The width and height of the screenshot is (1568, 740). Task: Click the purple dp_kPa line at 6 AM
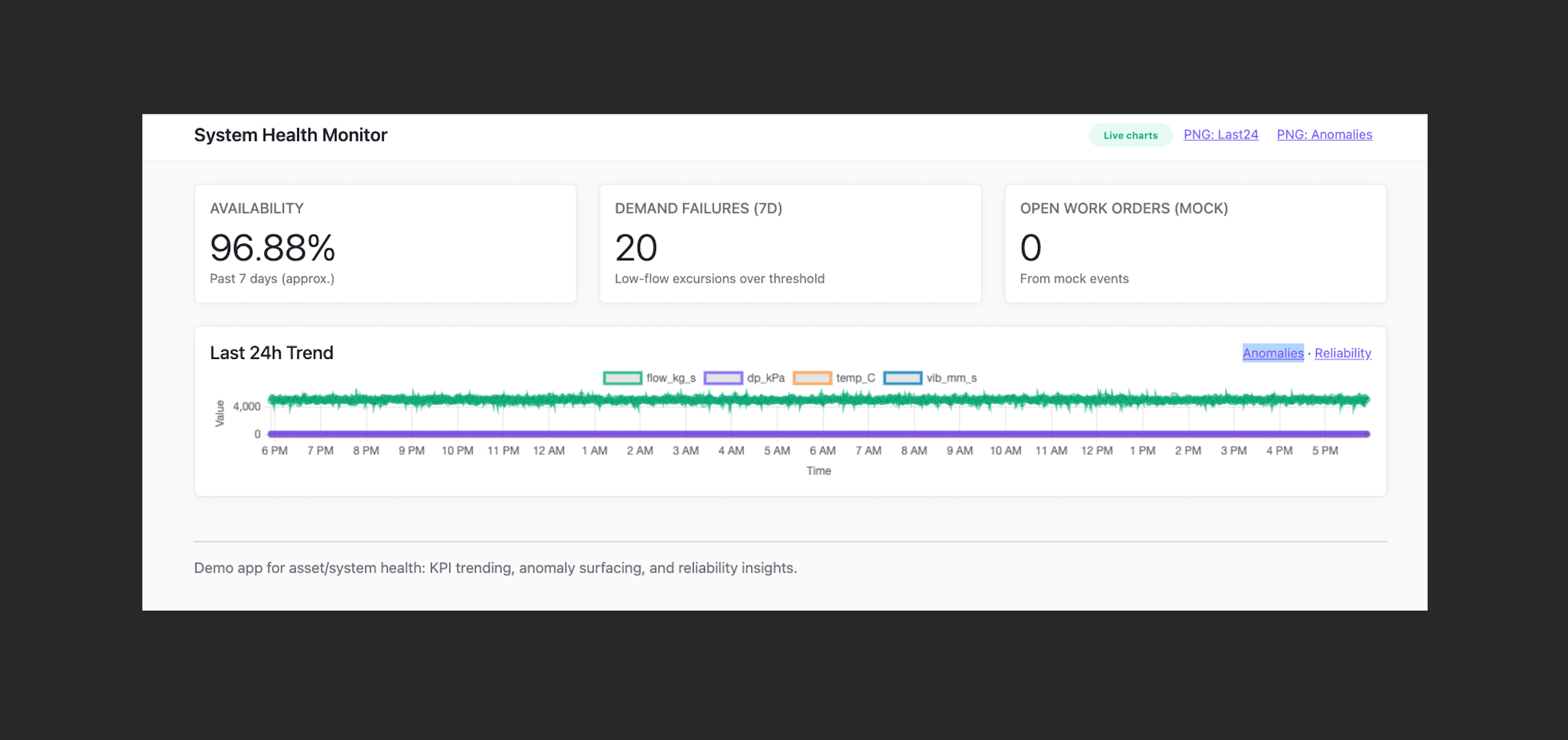click(822, 433)
